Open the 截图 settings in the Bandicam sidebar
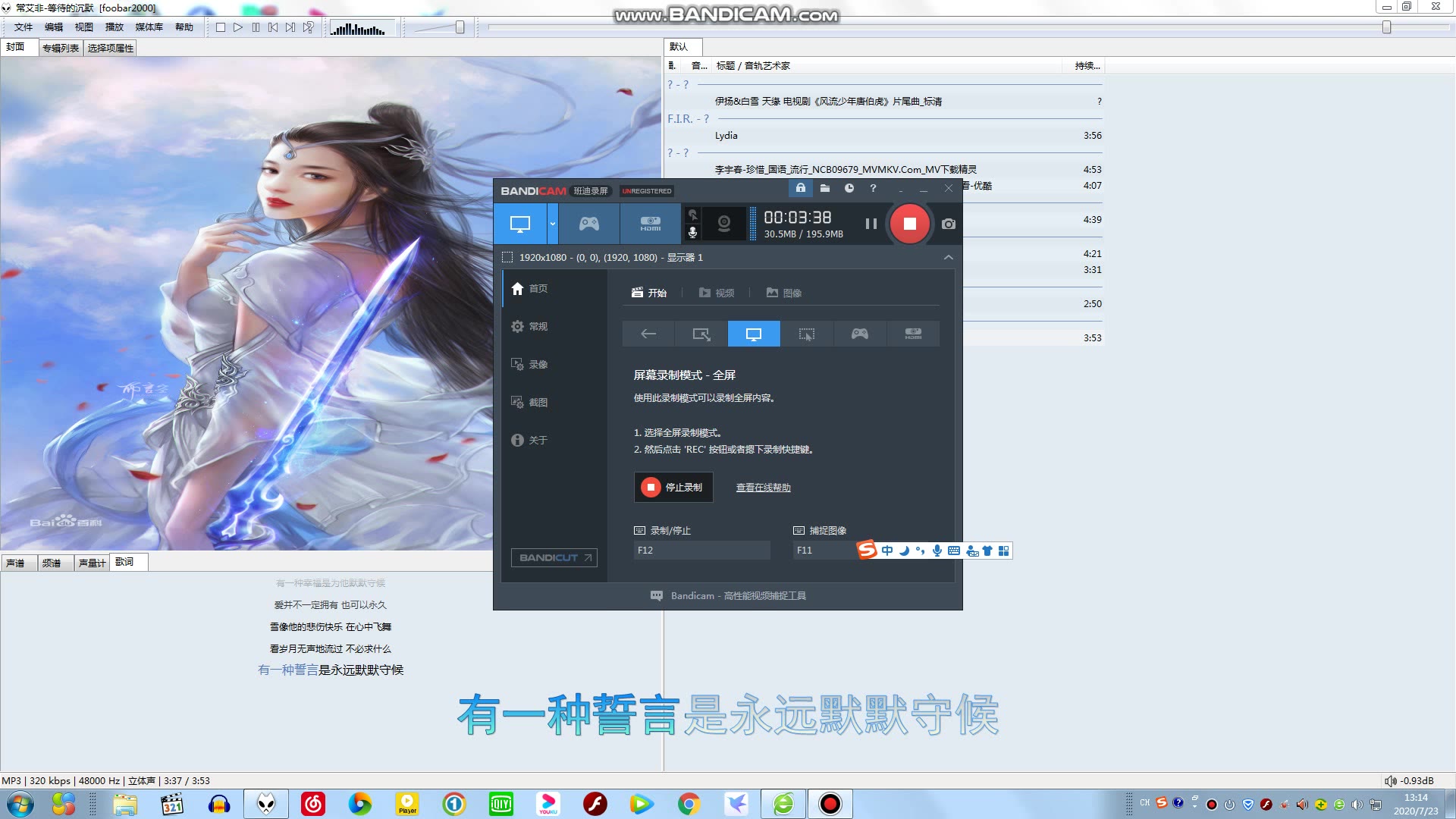Viewport: 1456px width, 819px height. [555, 403]
